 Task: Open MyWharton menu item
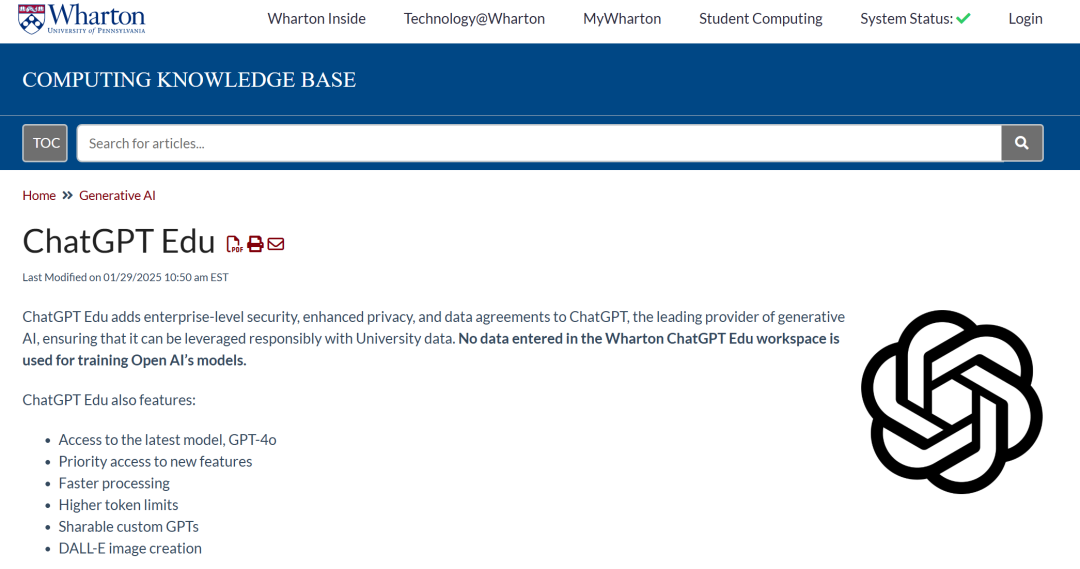point(622,19)
